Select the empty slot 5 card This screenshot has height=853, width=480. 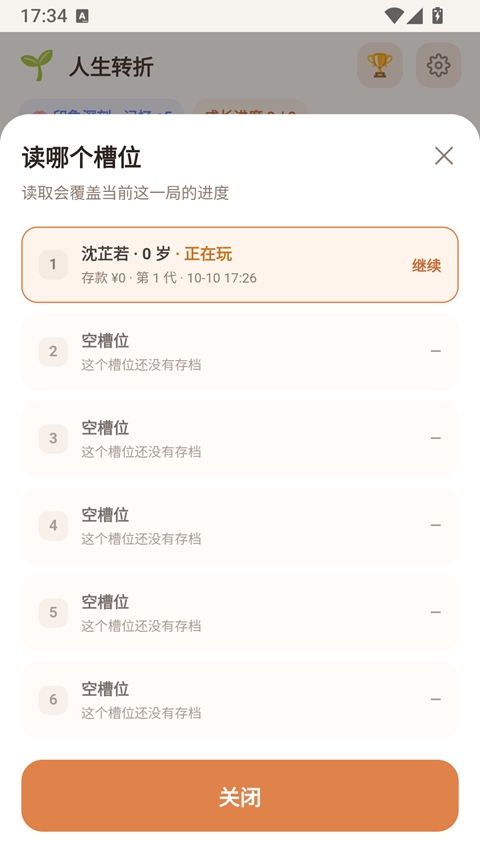240,613
